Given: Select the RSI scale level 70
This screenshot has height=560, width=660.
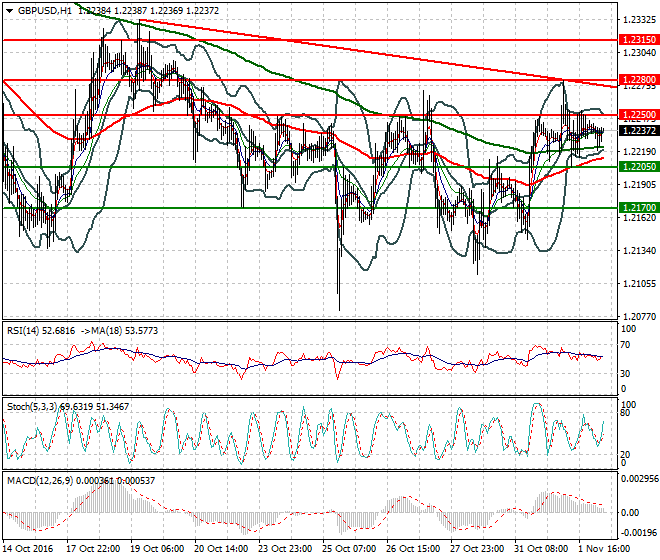Looking at the screenshot, I should tap(625, 345).
